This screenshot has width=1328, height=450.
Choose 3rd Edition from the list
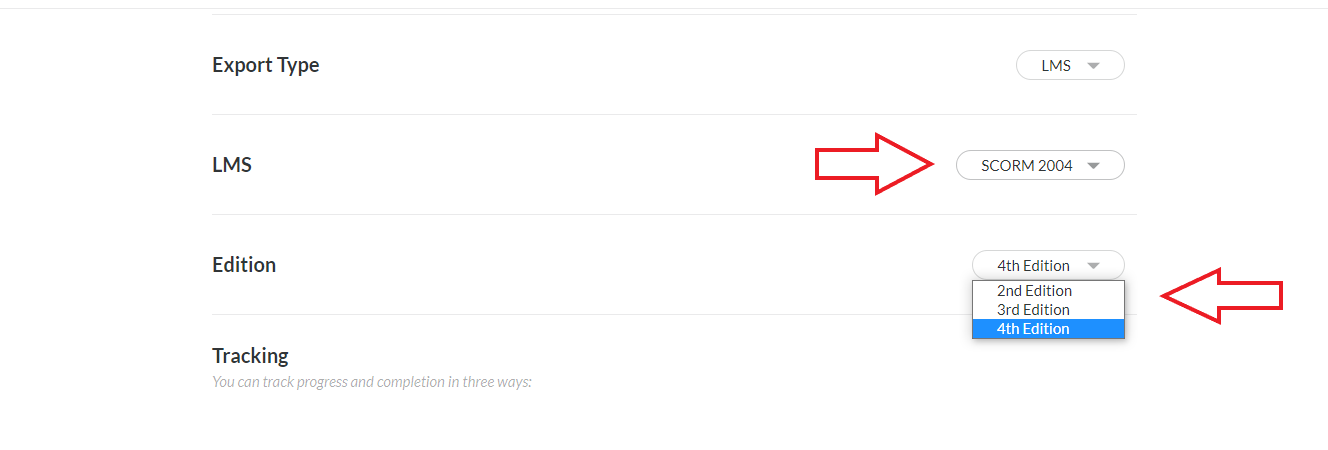pyautogui.click(x=1048, y=309)
